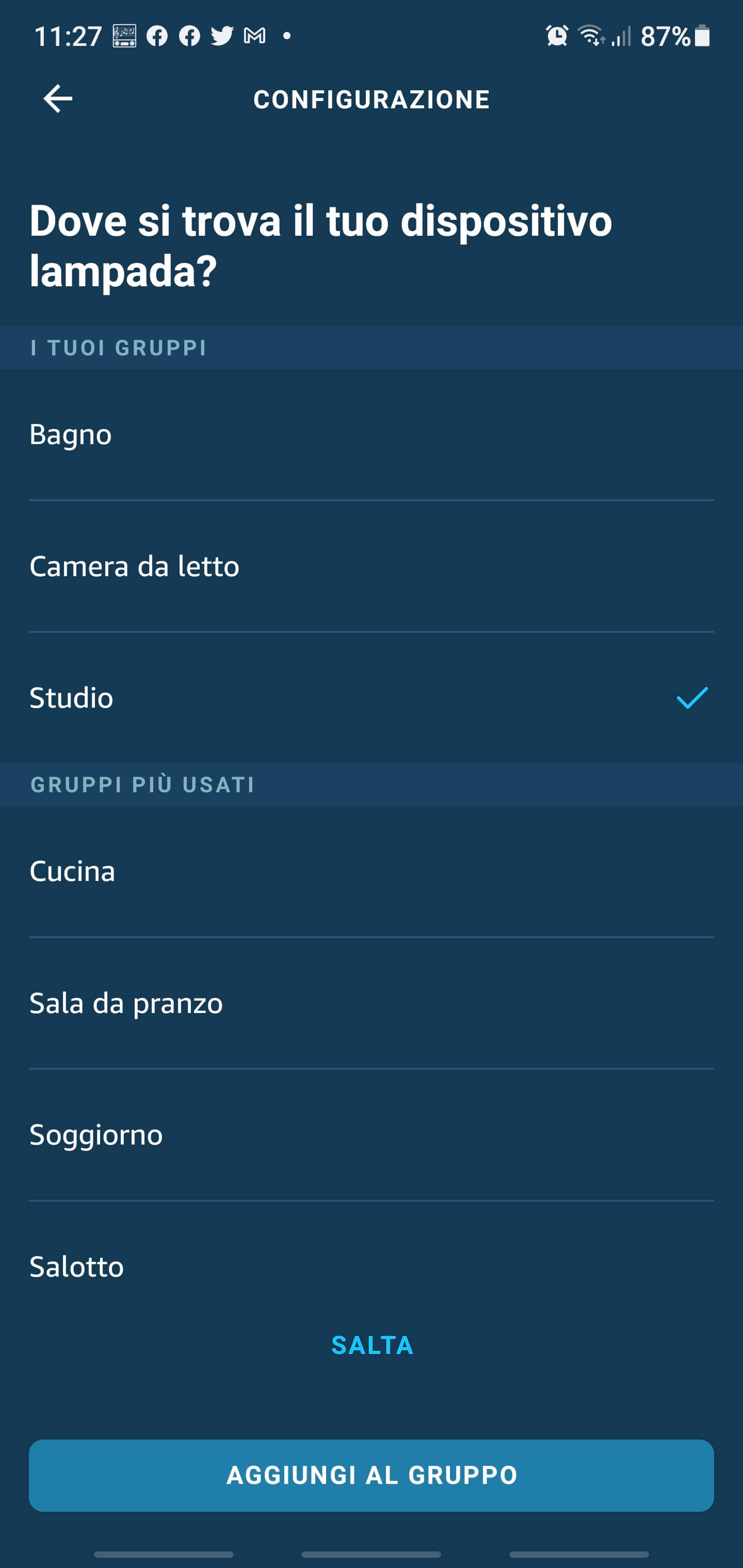Viewport: 743px width, 1568px height.
Task: Choose Sala da pranzo group
Action: point(126,1003)
